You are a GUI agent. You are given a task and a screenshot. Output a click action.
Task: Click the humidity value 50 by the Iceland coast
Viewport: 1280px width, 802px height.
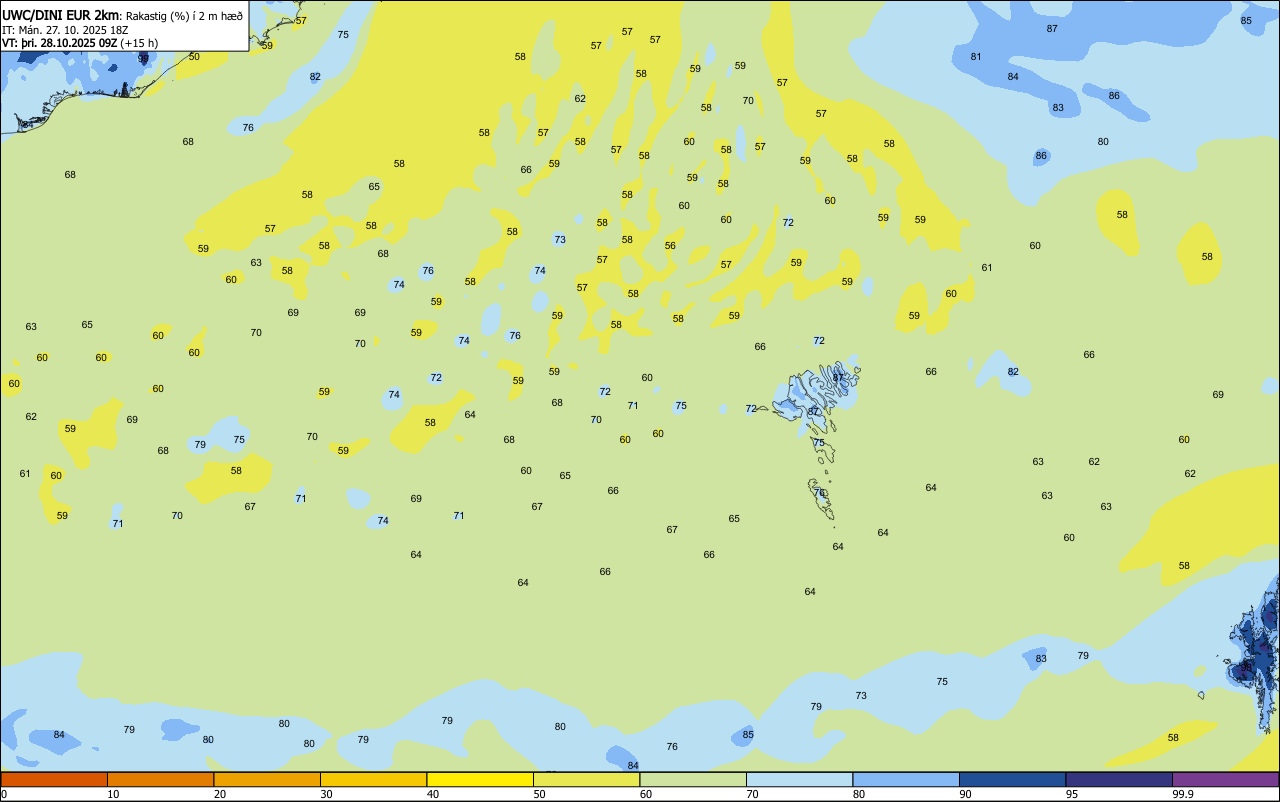click(x=194, y=57)
